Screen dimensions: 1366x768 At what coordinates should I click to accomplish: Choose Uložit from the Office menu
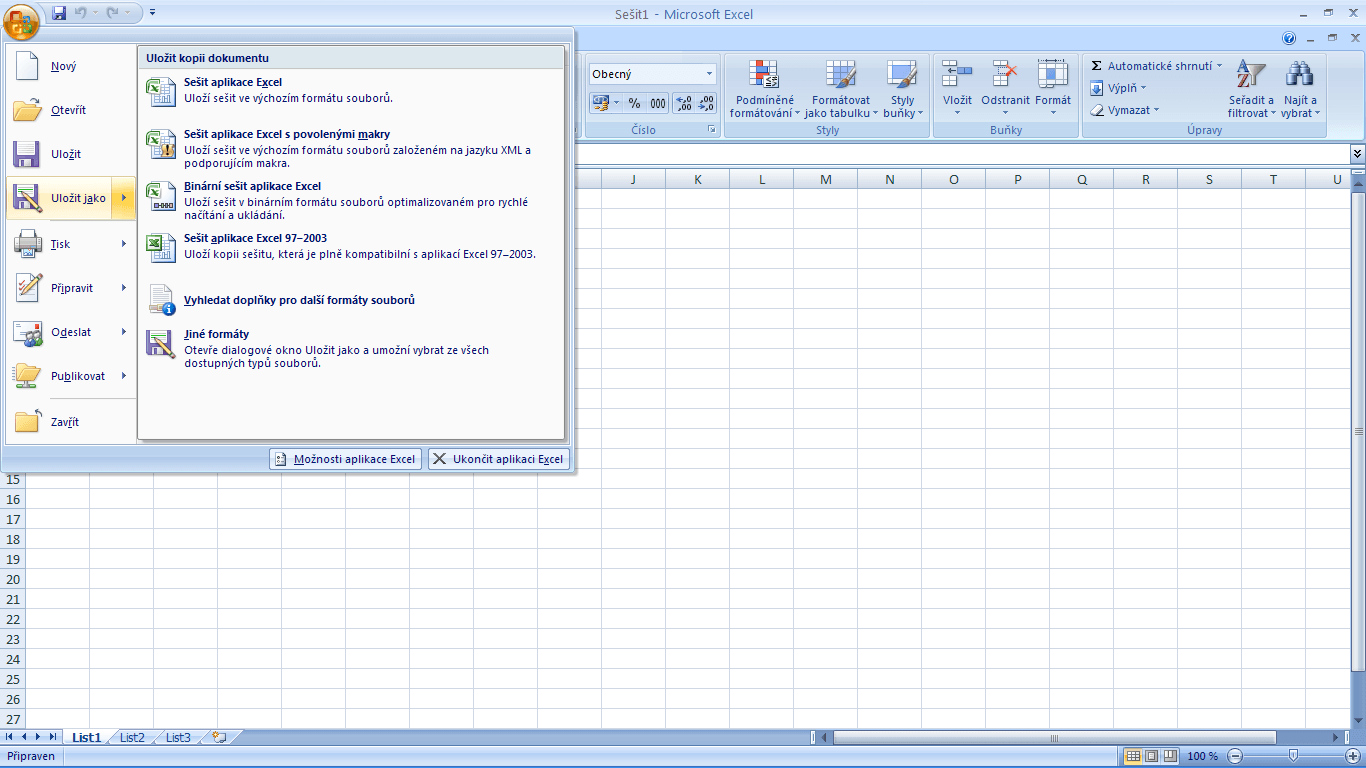click(71, 154)
